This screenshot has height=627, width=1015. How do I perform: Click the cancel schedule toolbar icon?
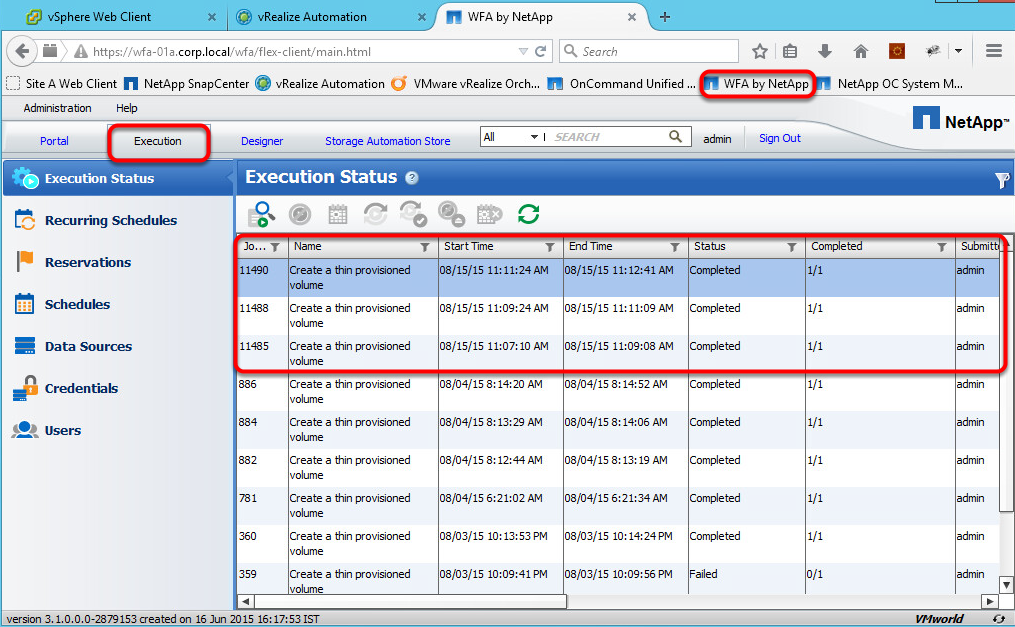tap(489, 214)
